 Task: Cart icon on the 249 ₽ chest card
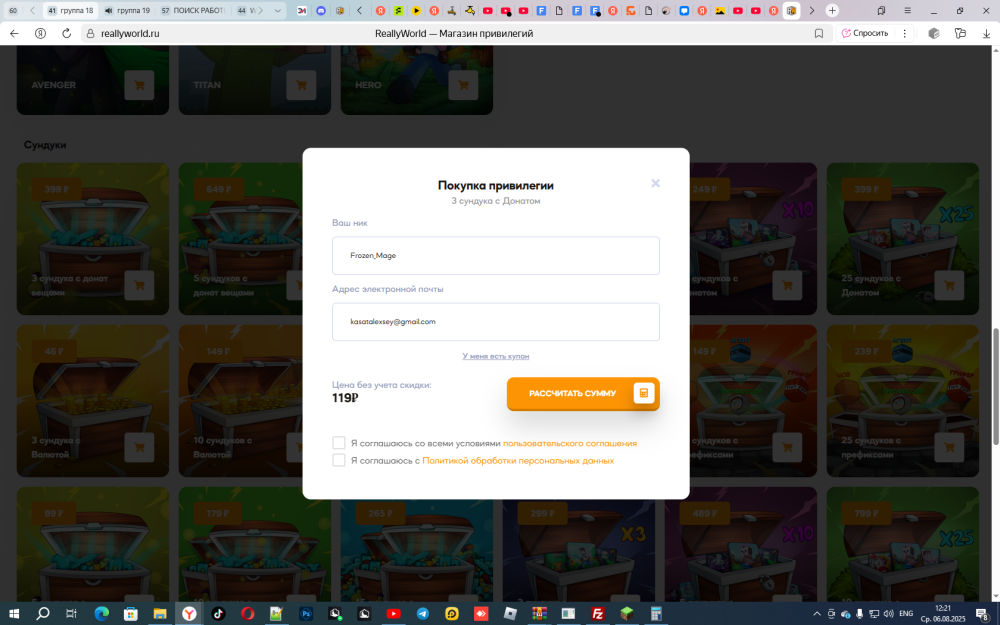(x=787, y=285)
